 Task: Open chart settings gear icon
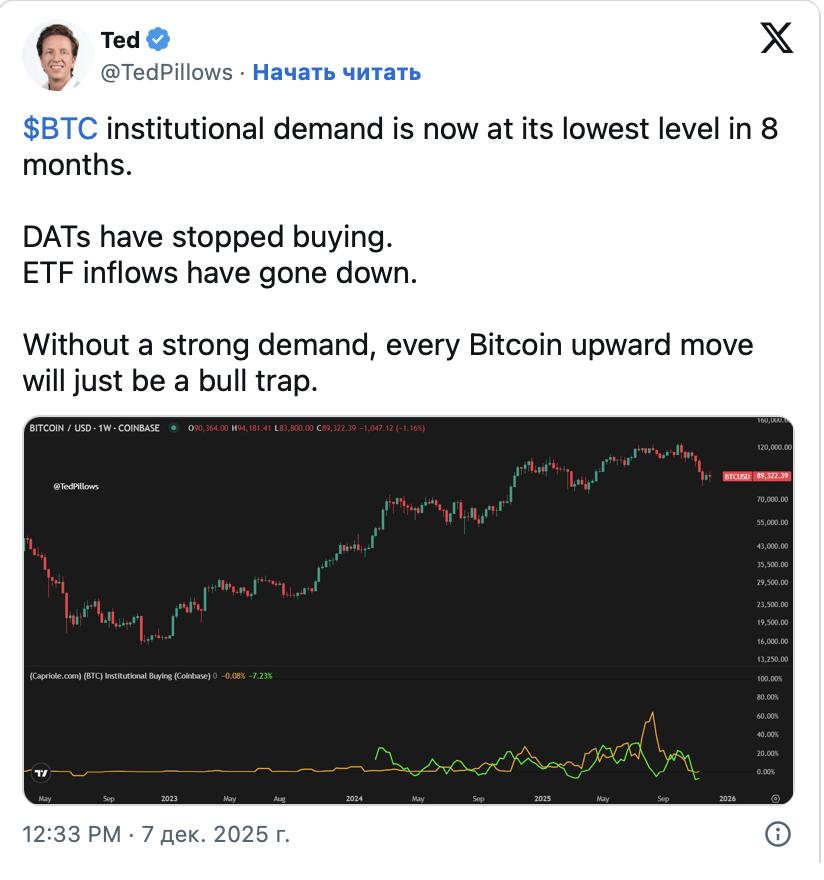click(x=777, y=798)
